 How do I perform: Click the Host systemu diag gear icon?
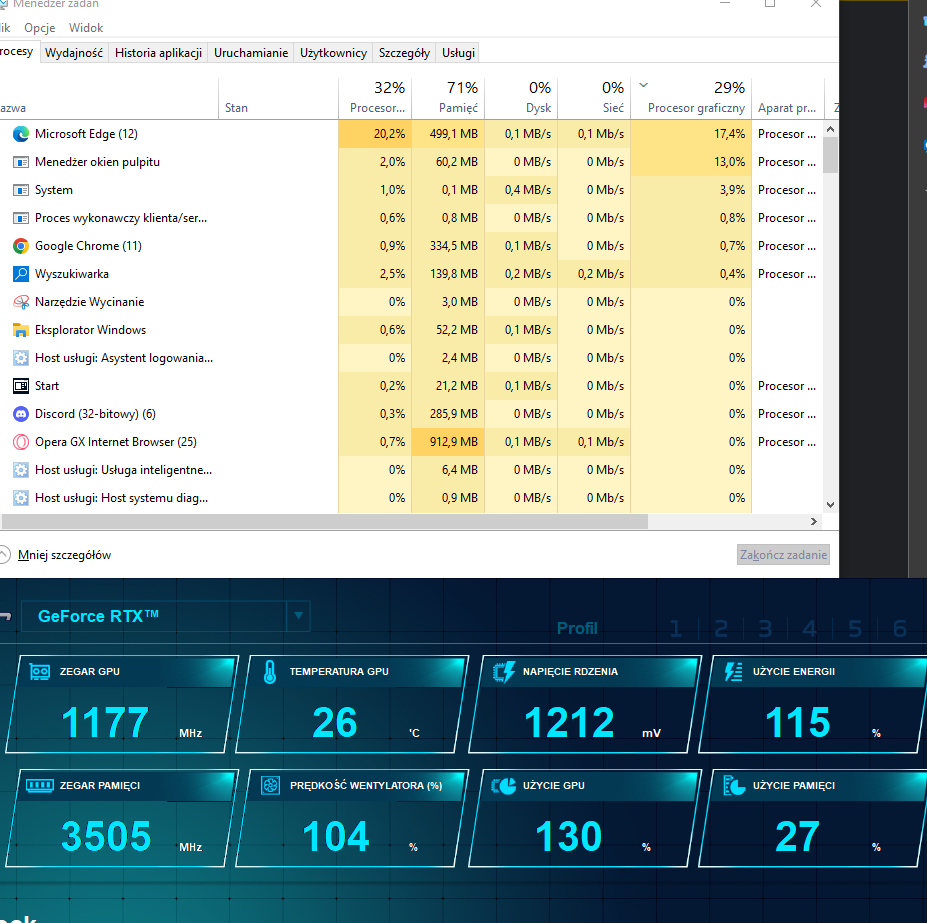[x=21, y=498]
